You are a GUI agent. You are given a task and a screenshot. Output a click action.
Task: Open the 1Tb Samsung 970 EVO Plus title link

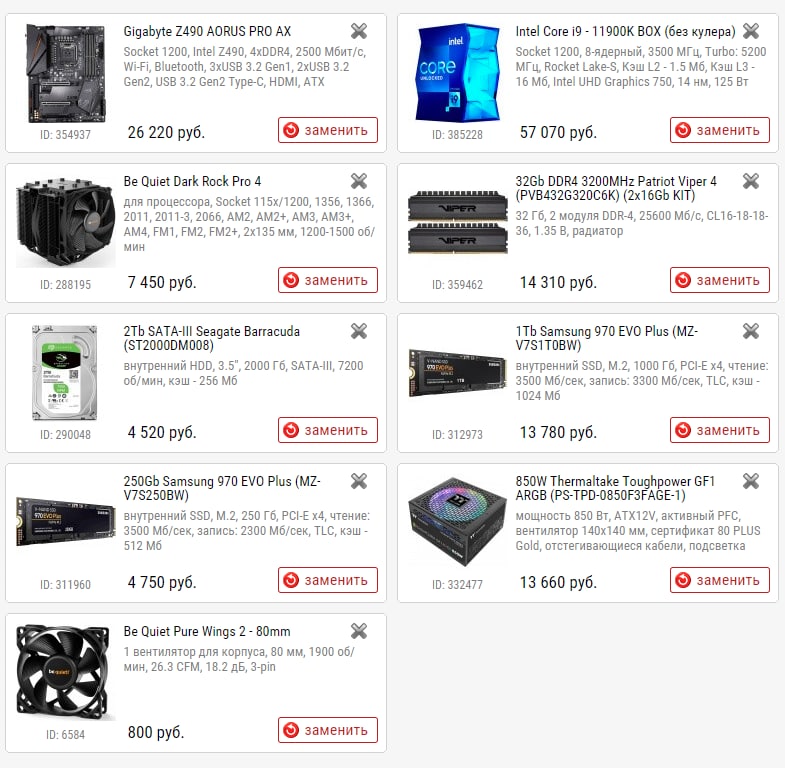click(607, 338)
